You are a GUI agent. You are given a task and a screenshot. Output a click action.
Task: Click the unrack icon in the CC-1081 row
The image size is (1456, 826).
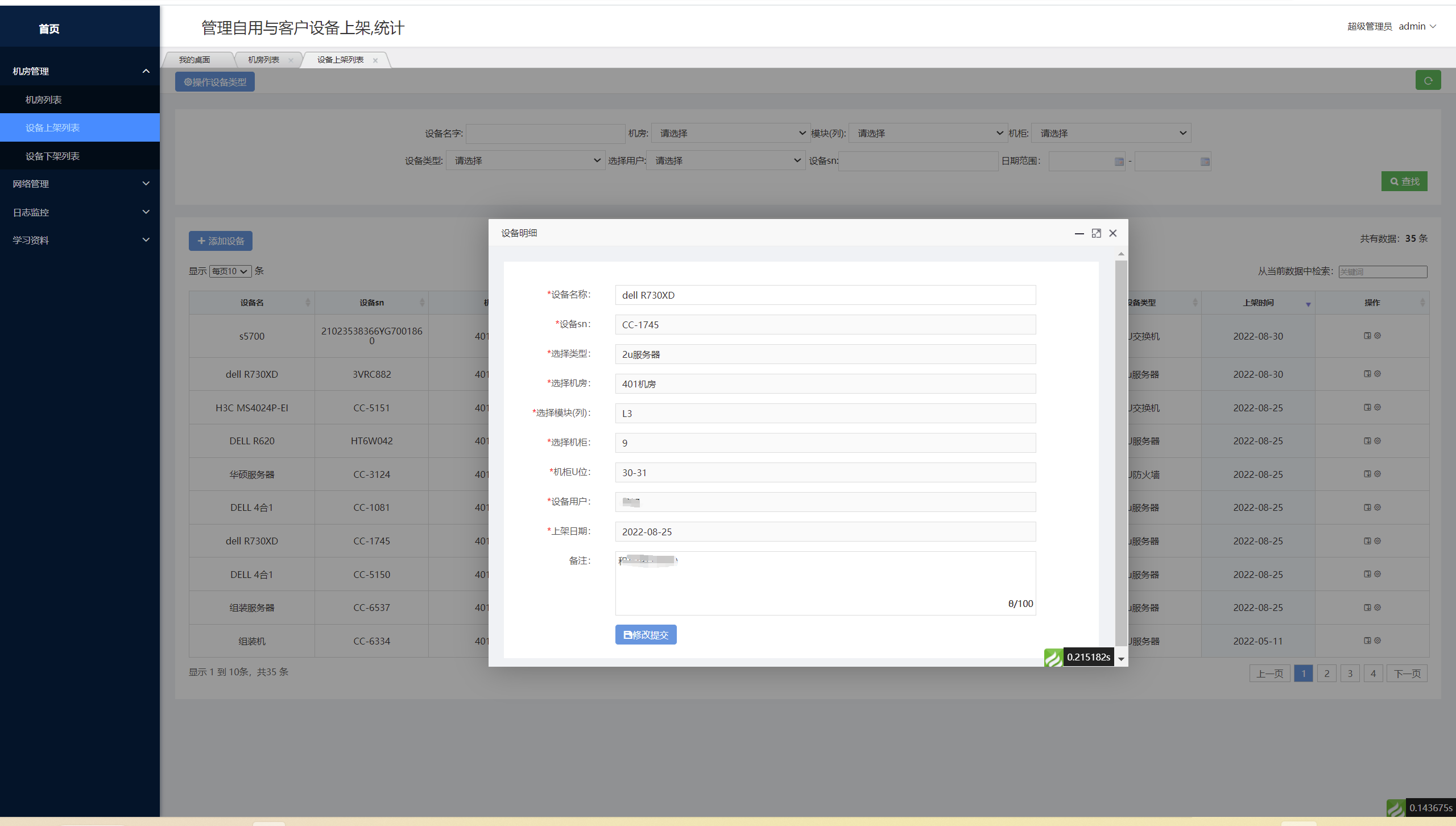[x=1367, y=507]
